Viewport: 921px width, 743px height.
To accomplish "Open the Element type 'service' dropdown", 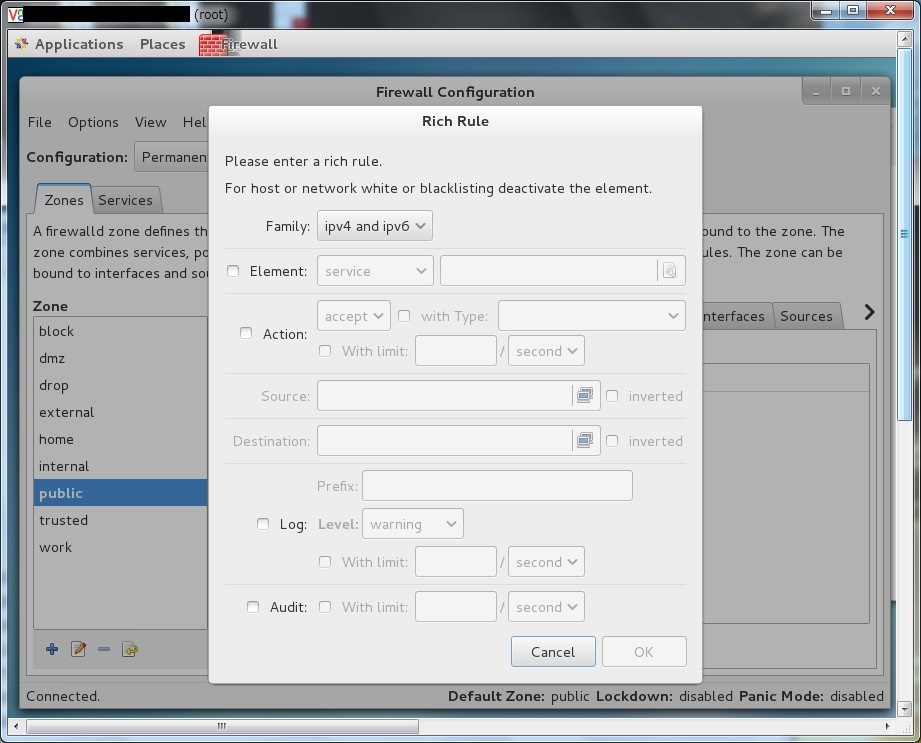I will 375,271.
